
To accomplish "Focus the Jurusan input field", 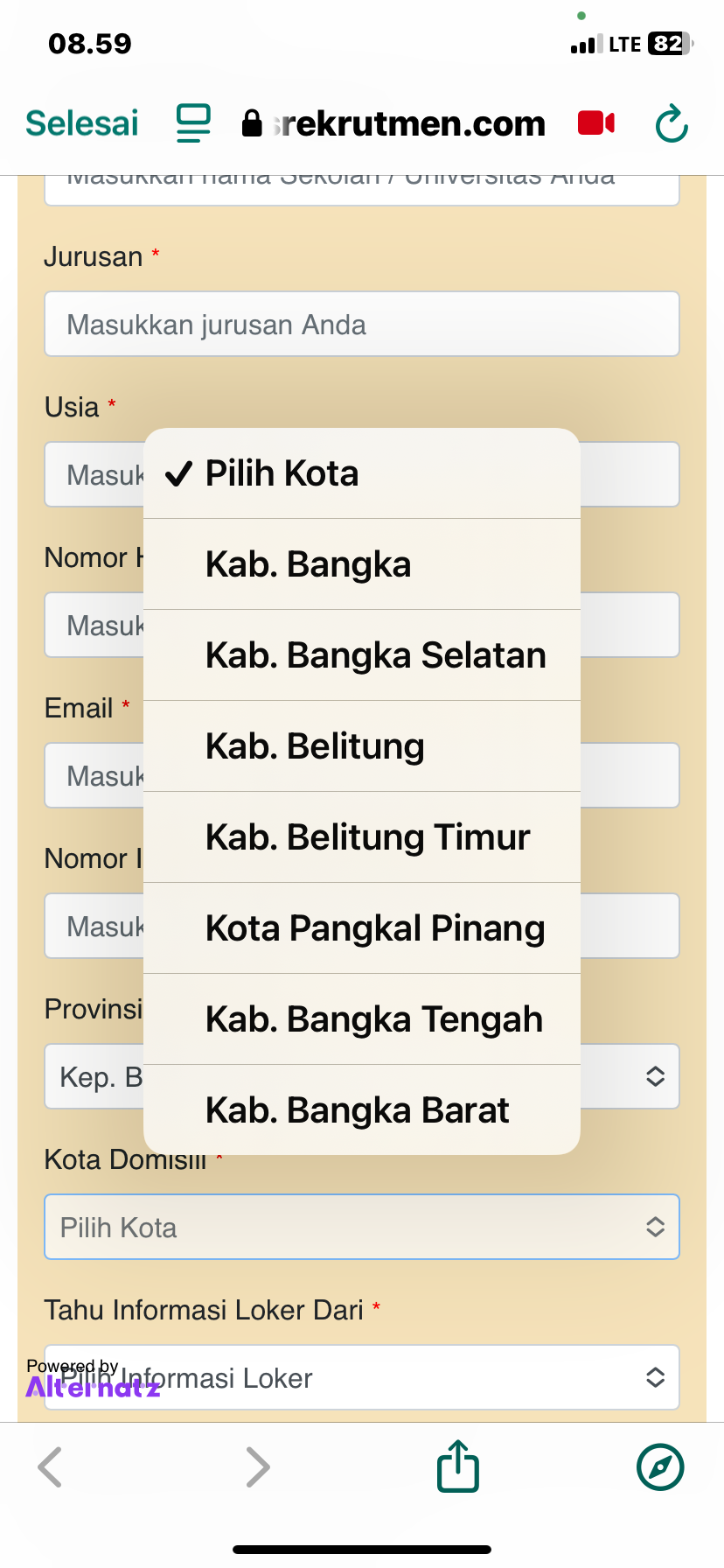I will point(362,324).
